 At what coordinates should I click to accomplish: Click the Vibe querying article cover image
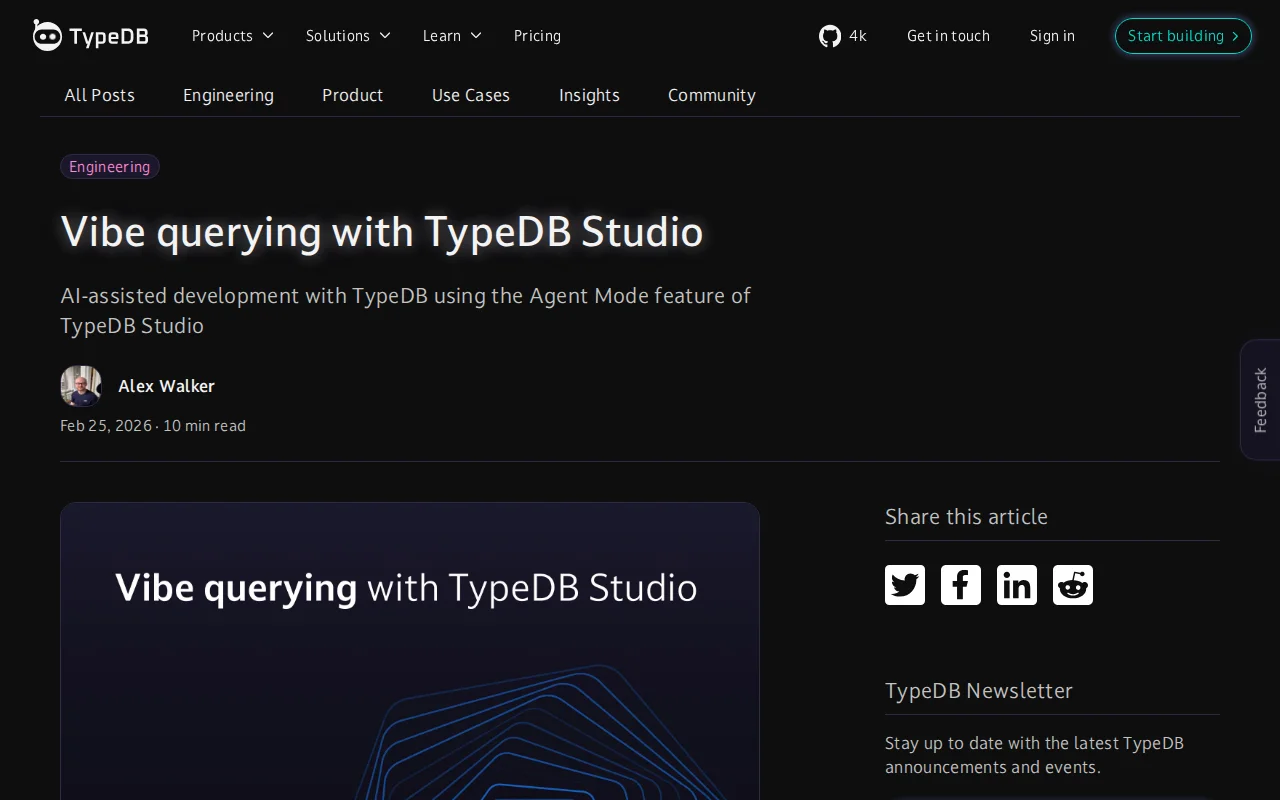click(x=410, y=651)
